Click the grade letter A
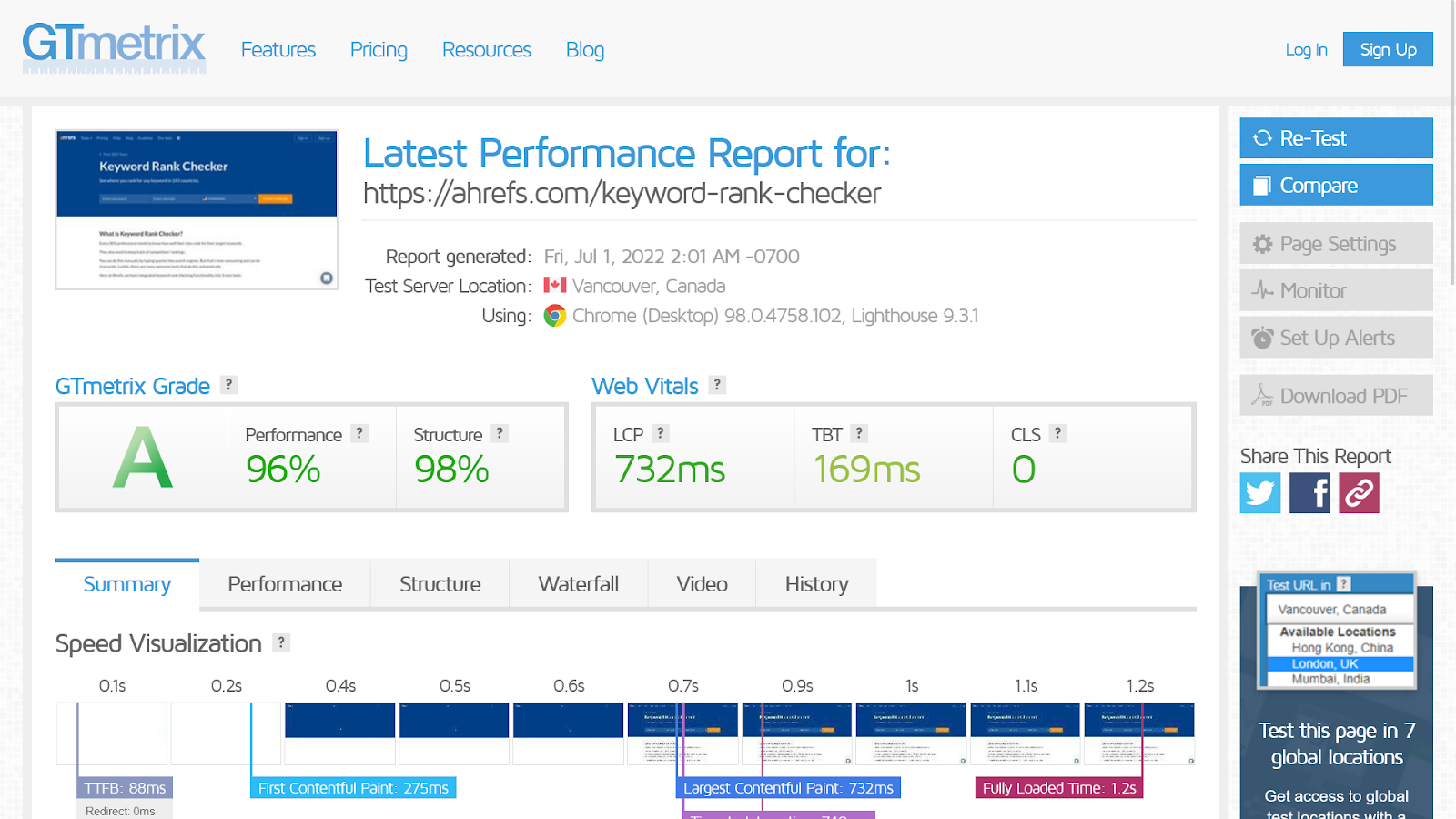This screenshot has height=819, width=1456. [x=143, y=458]
